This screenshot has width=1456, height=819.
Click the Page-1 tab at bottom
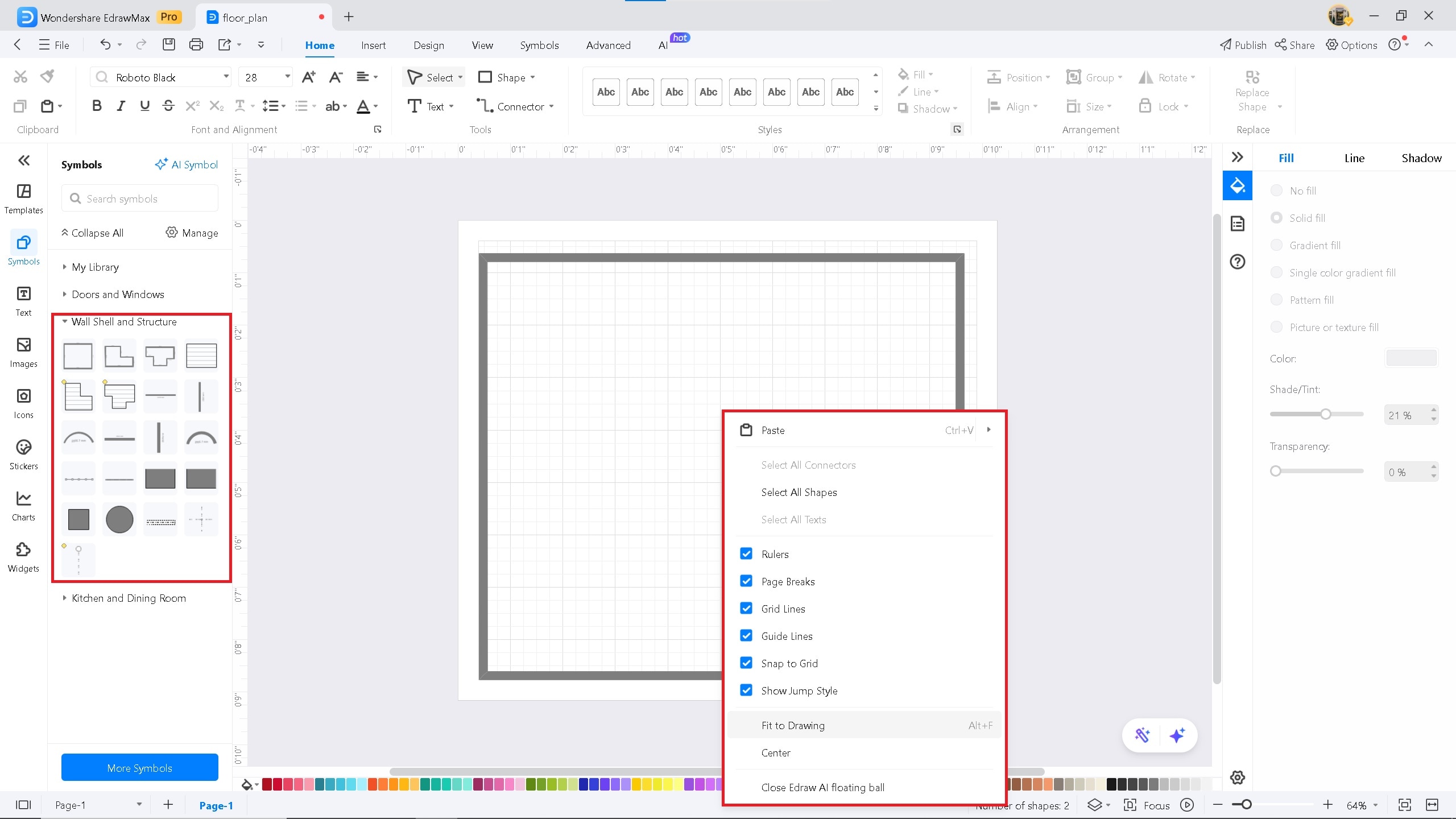[x=216, y=805]
